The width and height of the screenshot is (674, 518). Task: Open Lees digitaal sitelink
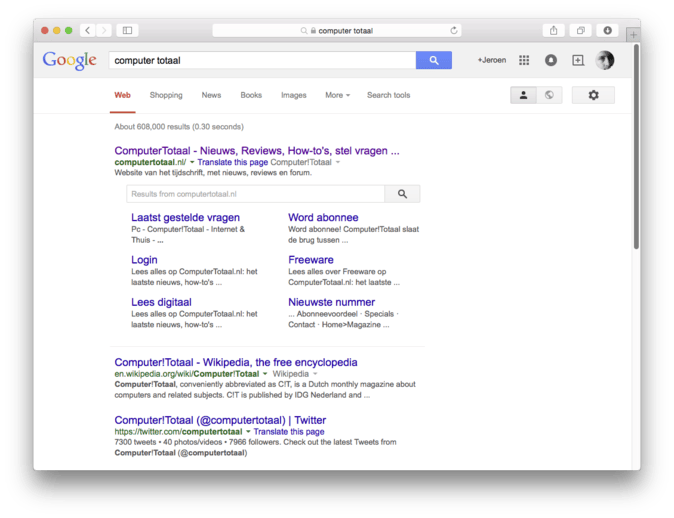coord(161,302)
